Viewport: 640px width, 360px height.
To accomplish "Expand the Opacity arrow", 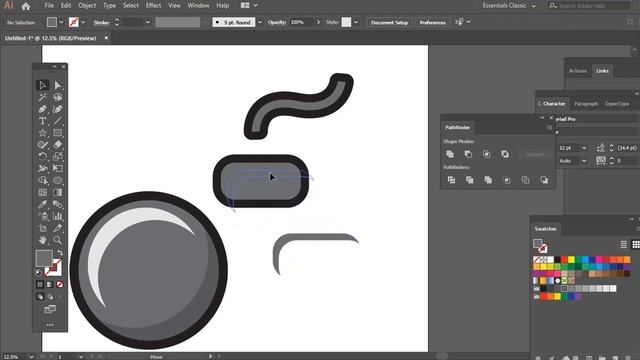I will click(x=318, y=22).
